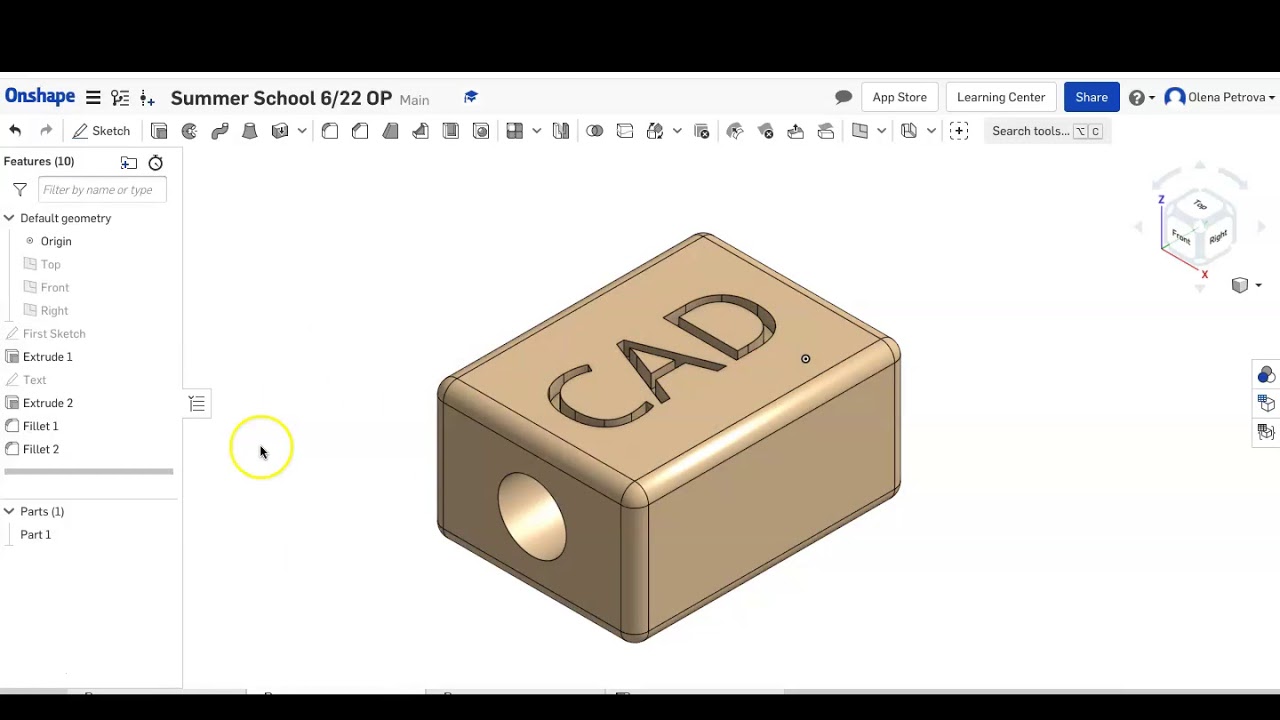Select the Shell tool

(x=451, y=131)
